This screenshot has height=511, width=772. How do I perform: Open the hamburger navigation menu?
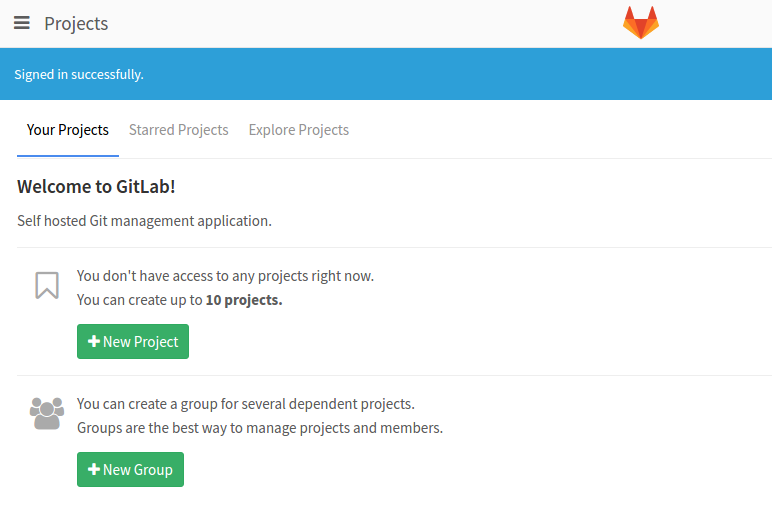22,23
